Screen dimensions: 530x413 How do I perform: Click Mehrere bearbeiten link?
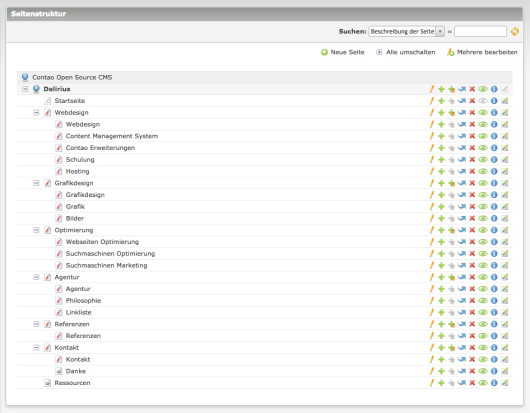point(482,52)
